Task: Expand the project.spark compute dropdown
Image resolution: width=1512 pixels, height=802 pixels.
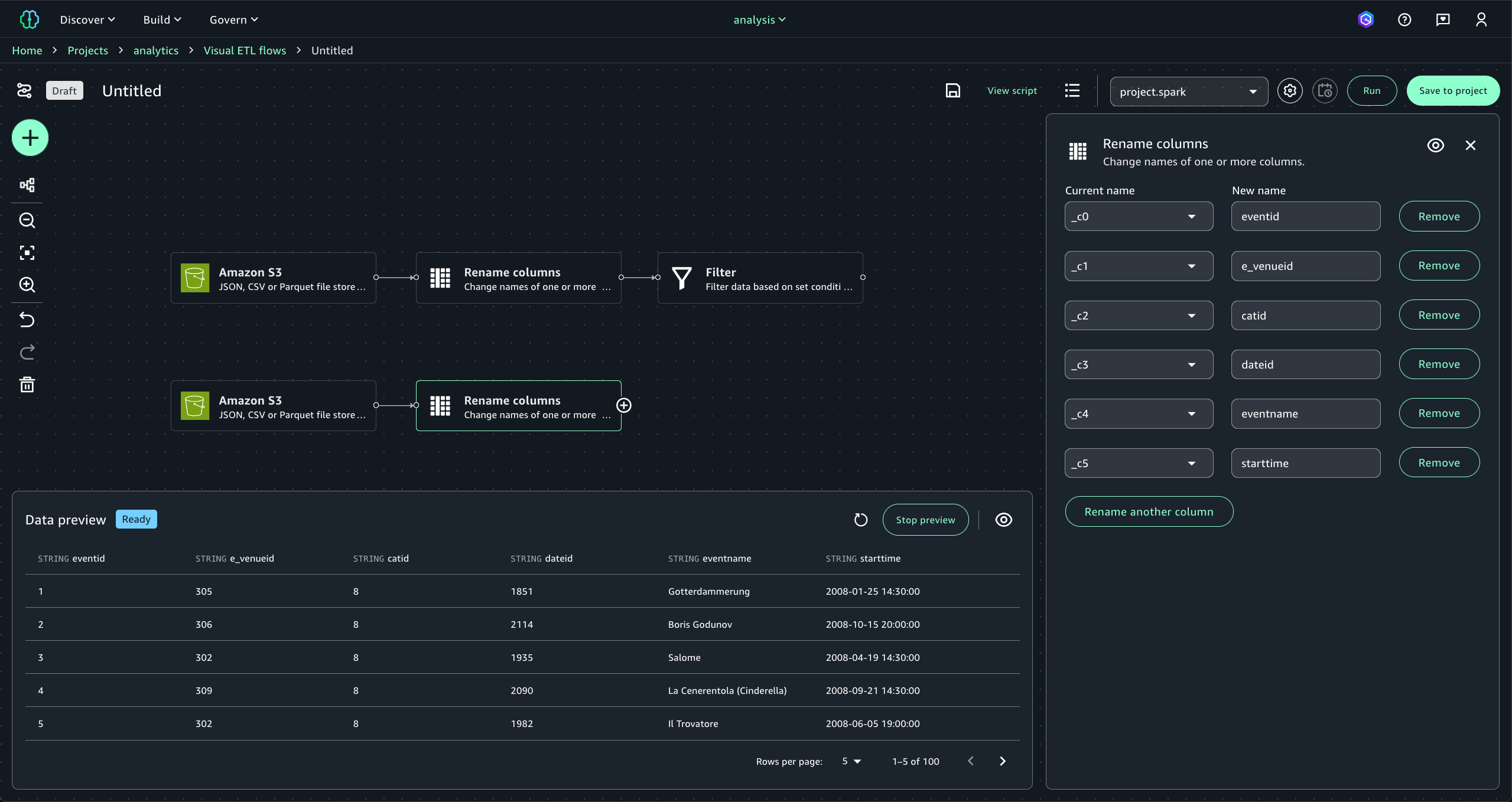Action: tap(1188, 92)
